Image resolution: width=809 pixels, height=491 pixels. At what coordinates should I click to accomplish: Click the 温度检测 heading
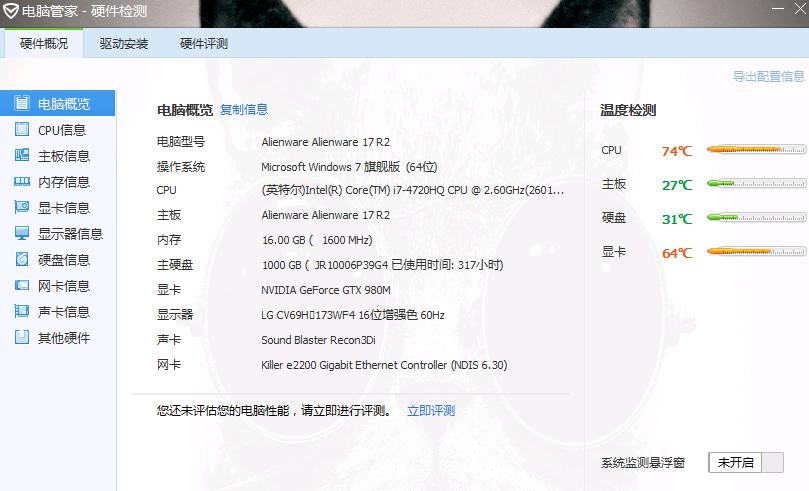628,110
